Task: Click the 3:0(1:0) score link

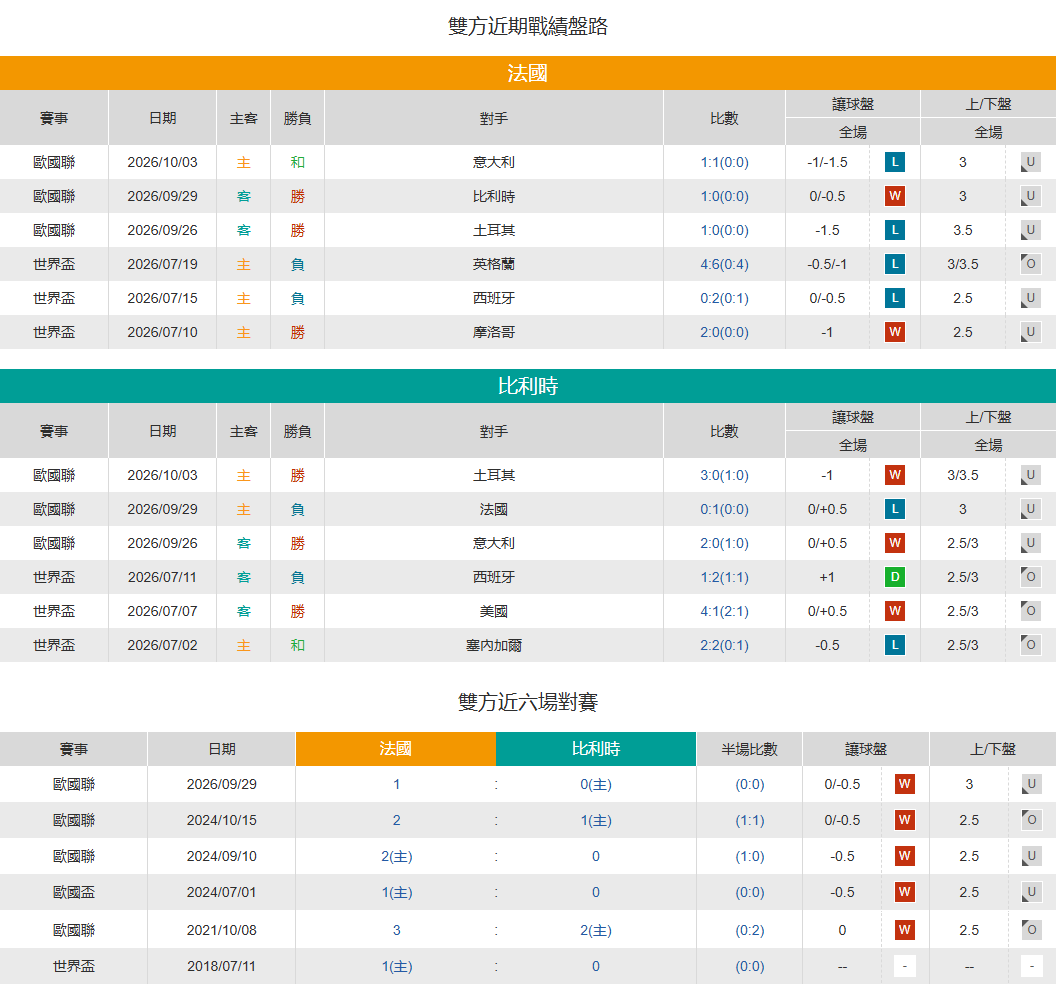Action: pyautogui.click(x=724, y=475)
